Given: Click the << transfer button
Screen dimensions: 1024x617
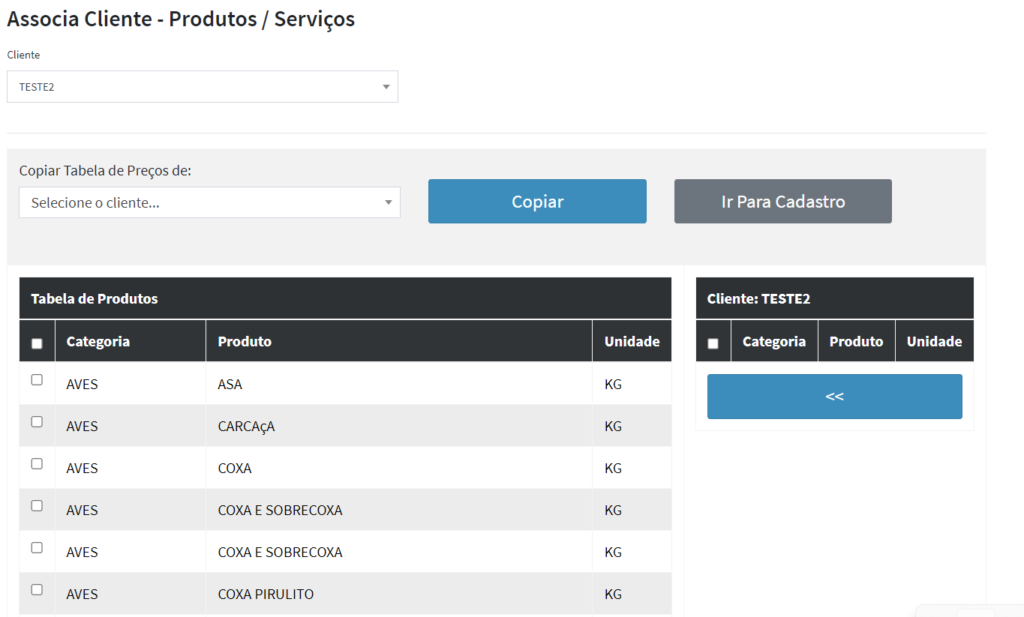Looking at the screenshot, I should coord(834,397).
